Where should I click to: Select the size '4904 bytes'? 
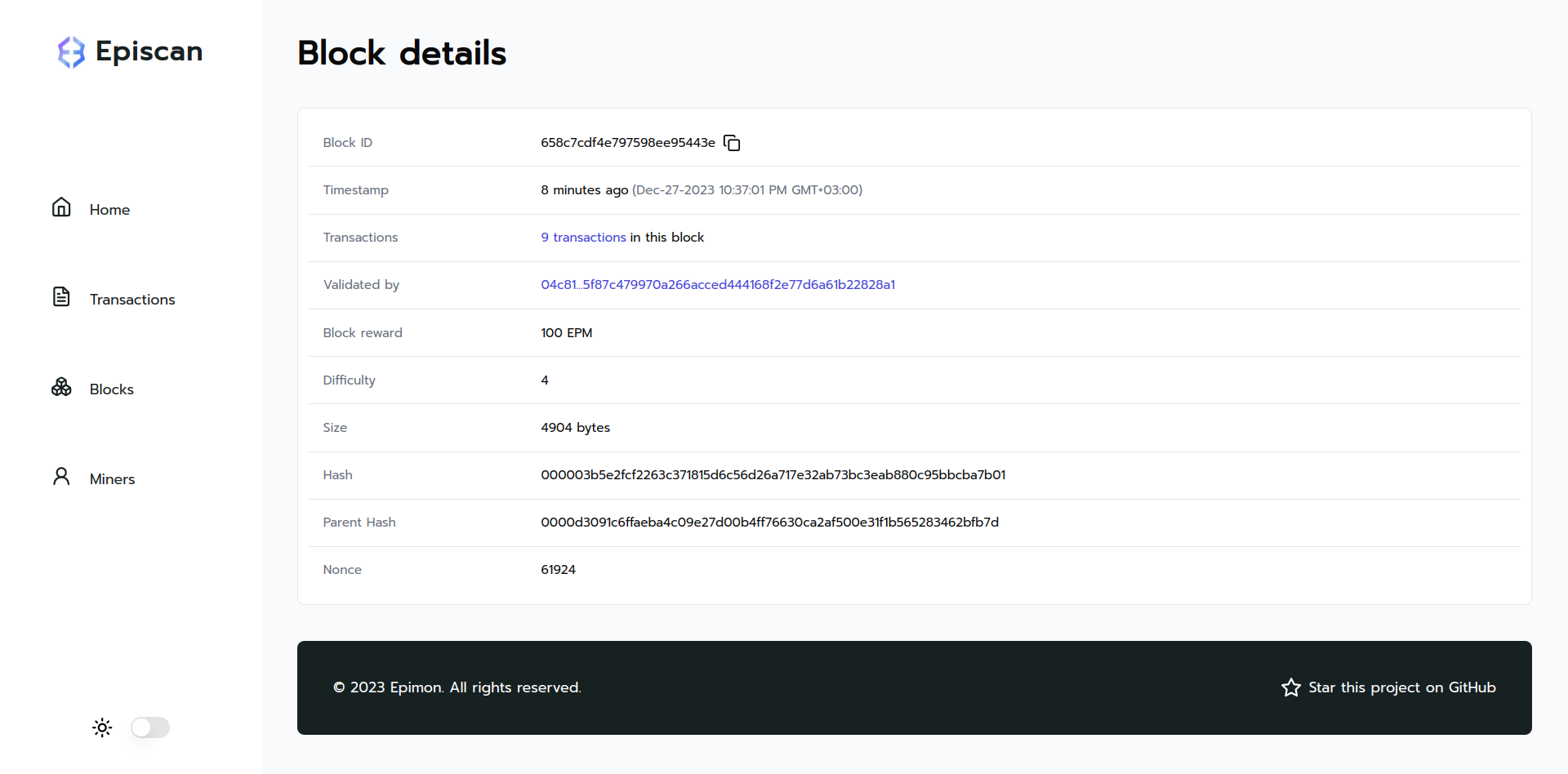point(576,428)
